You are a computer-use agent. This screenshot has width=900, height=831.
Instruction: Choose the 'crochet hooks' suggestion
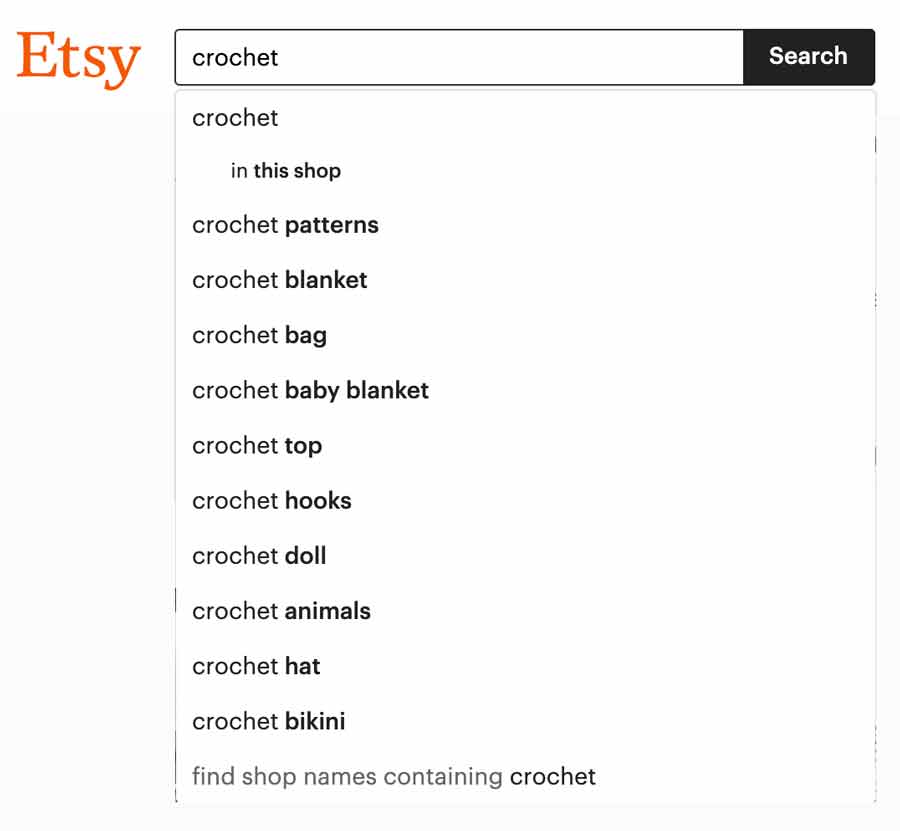(525, 500)
